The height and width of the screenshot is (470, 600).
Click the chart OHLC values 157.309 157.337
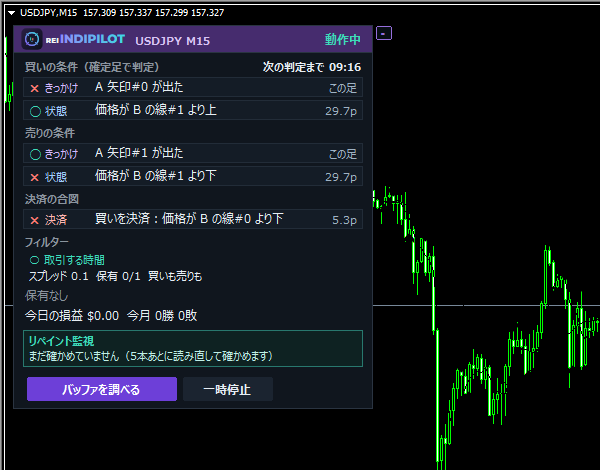click(x=117, y=13)
